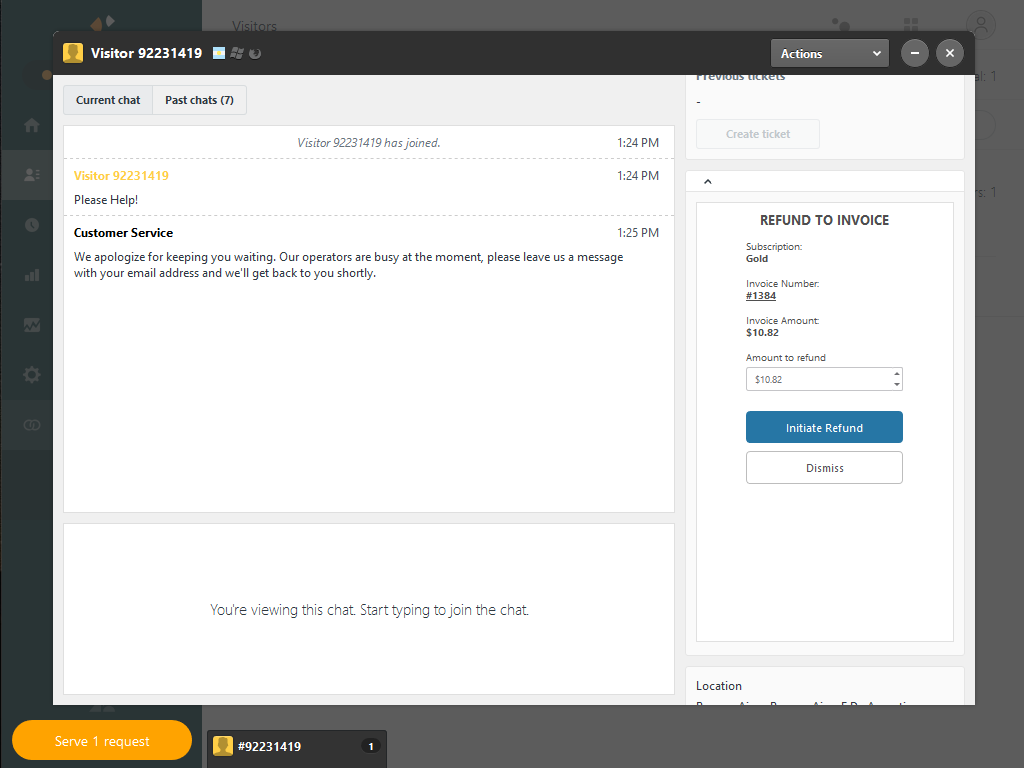The height and width of the screenshot is (768, 1024).
Task: Open the History clock icon in sidebar
Action: coord(32,225)
